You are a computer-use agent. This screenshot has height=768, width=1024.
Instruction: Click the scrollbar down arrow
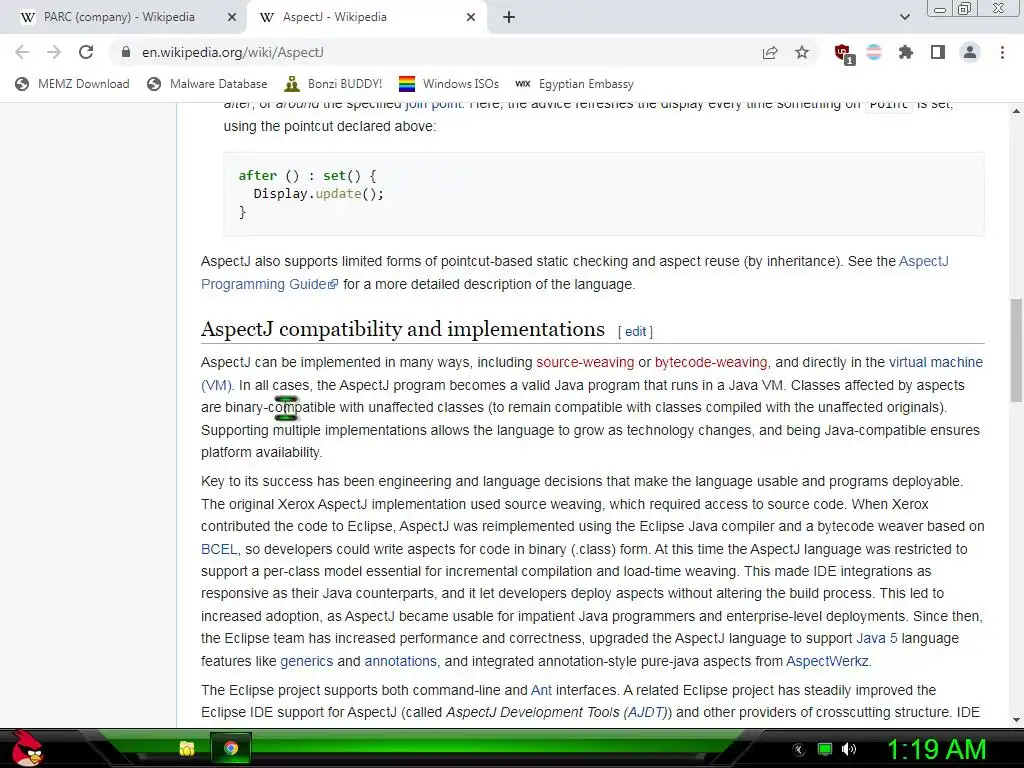pos(1016,720)
